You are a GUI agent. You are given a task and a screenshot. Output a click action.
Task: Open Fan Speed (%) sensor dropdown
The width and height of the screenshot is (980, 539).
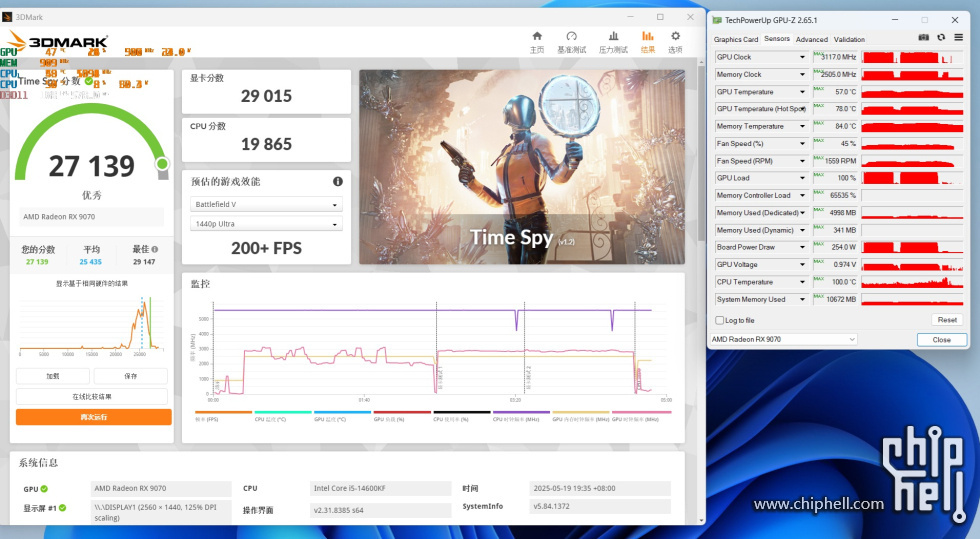coord(802,144)
